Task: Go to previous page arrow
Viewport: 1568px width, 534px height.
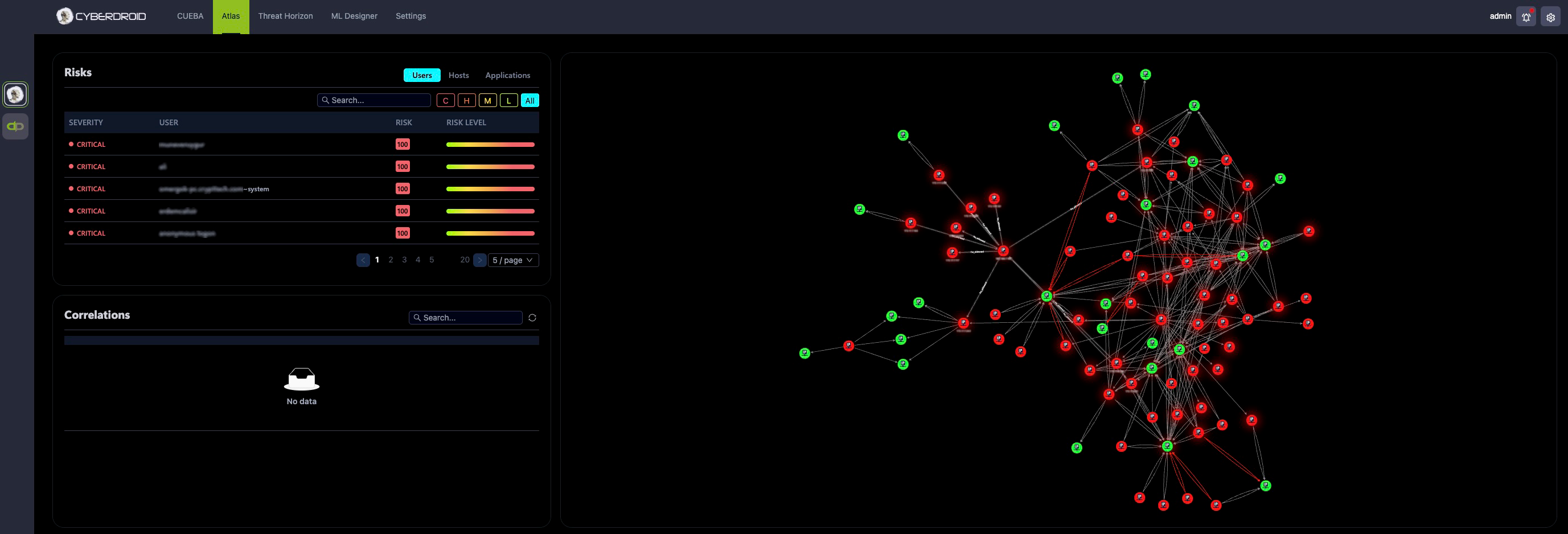Action: point(363,260)
